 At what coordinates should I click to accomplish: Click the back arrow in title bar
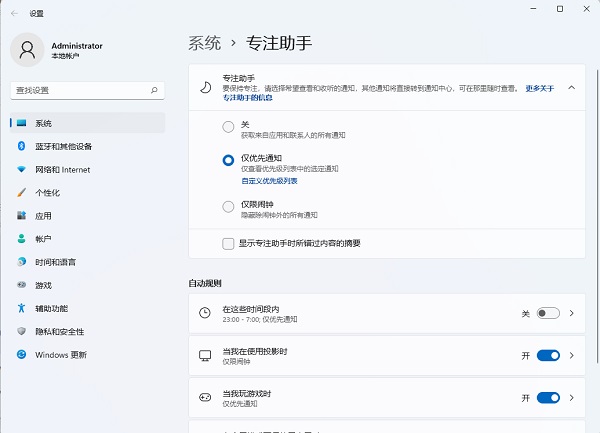(x=14, y=13)
